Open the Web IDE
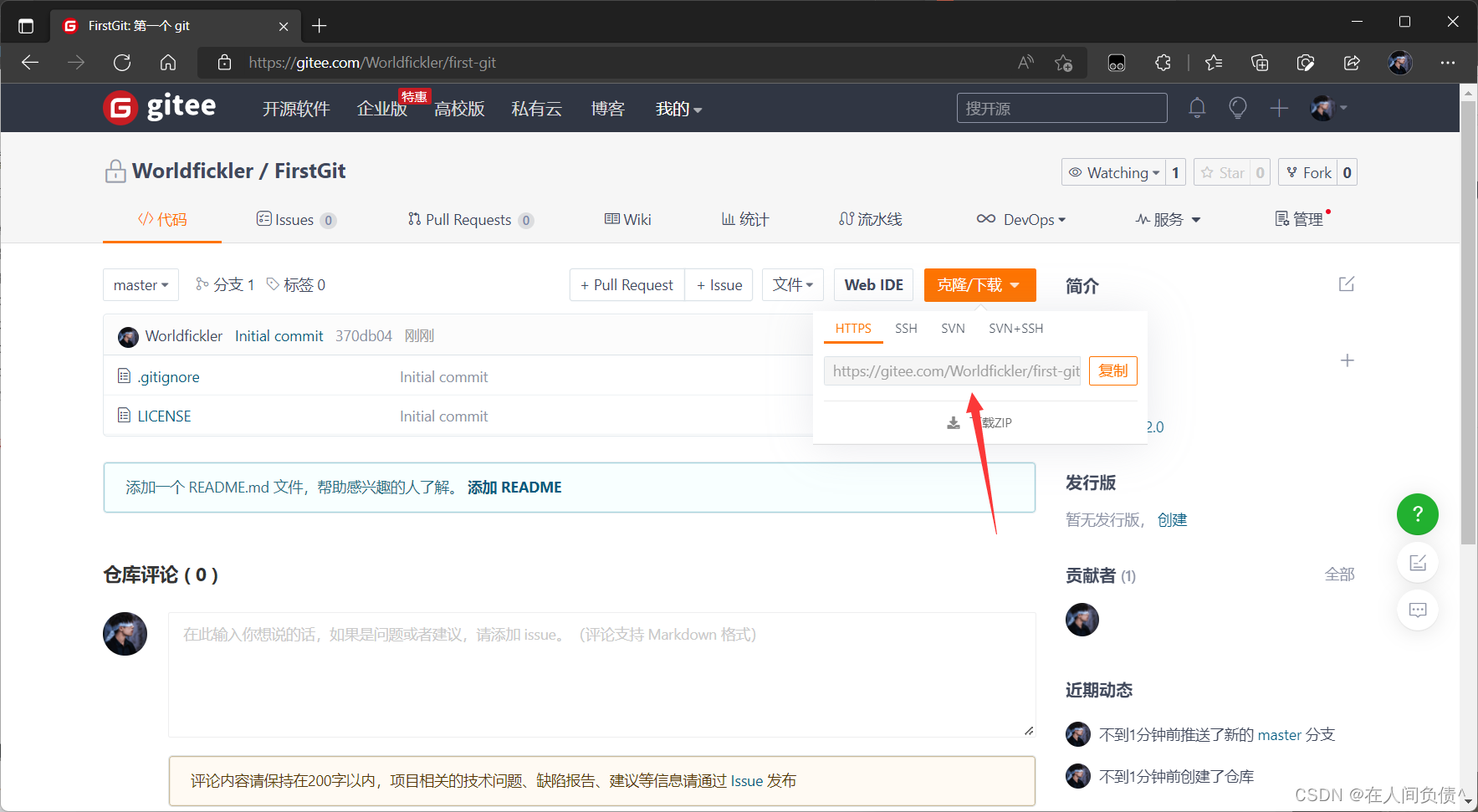The height and width of the screenshot is (812, 1478). tap(874, 285)
